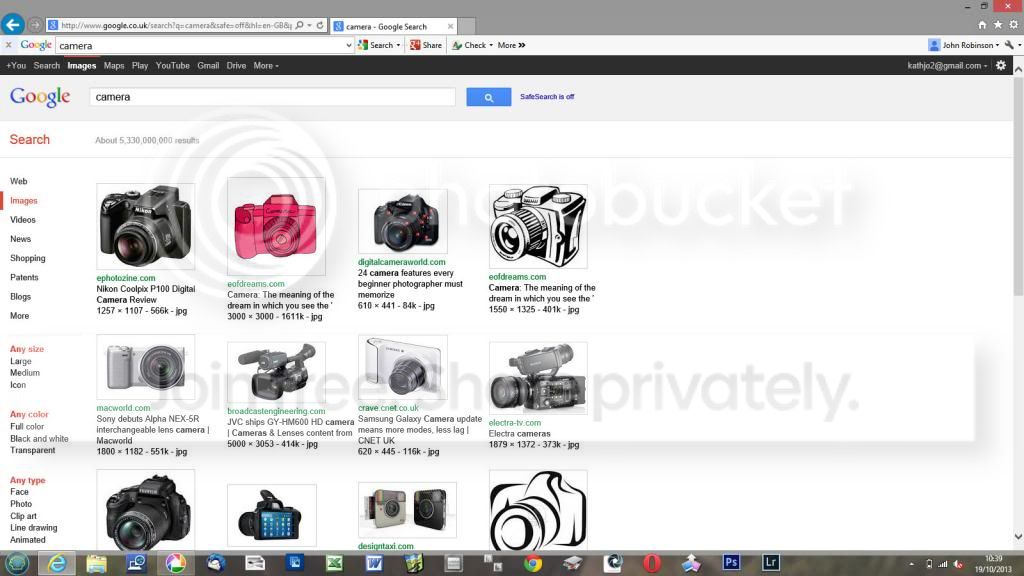The height and width of the screenshot is (576, 1024).
Task: Select the Black and white color filter
Action: tap(39, 438)
